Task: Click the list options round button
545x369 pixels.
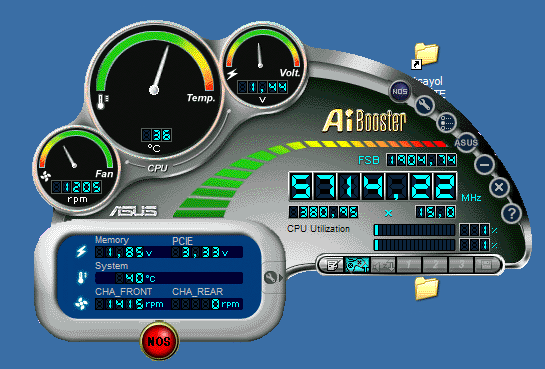Action: pyautogui.click(x=446, y=123)
